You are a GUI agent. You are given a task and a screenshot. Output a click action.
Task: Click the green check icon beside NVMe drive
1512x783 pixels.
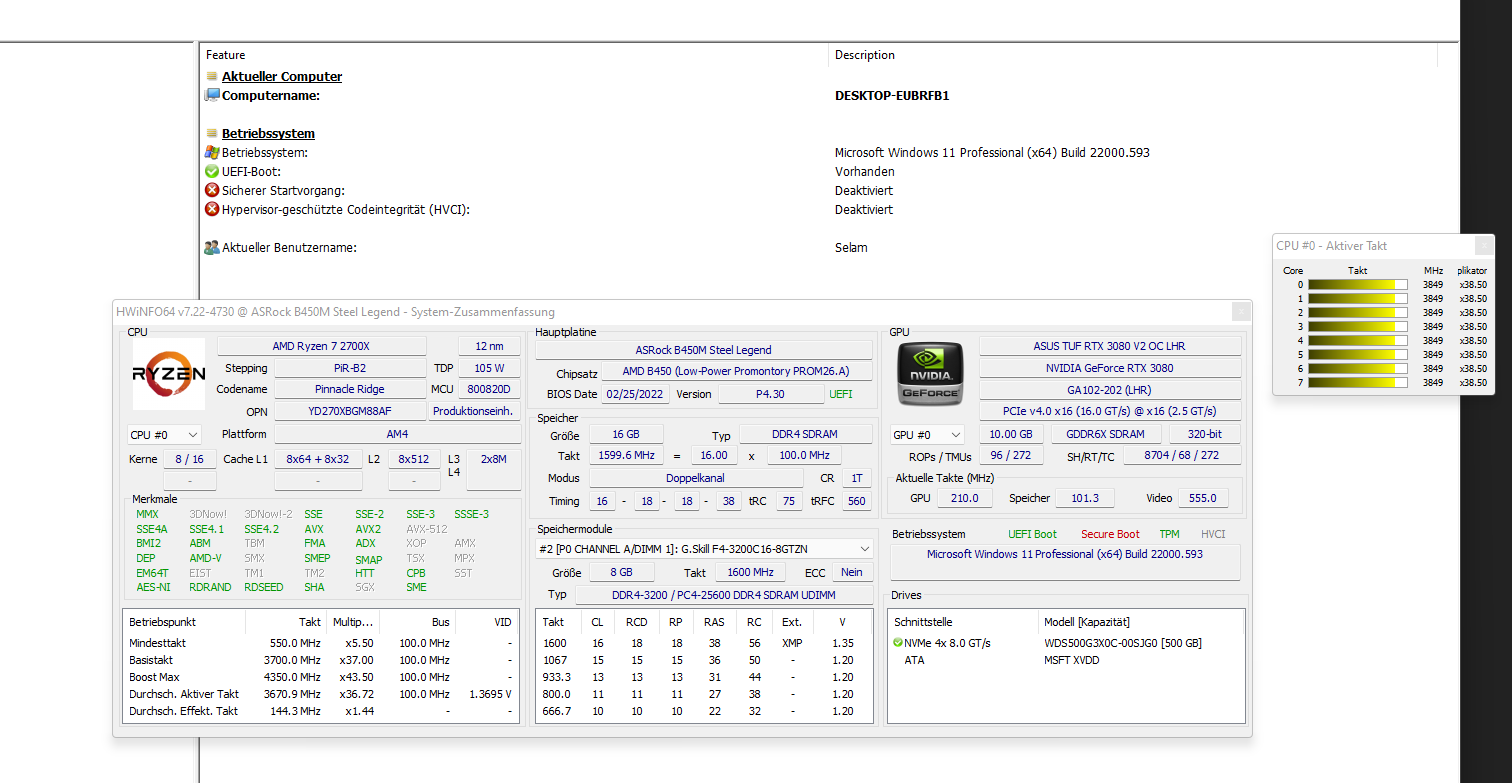click(x=897, y=643)
